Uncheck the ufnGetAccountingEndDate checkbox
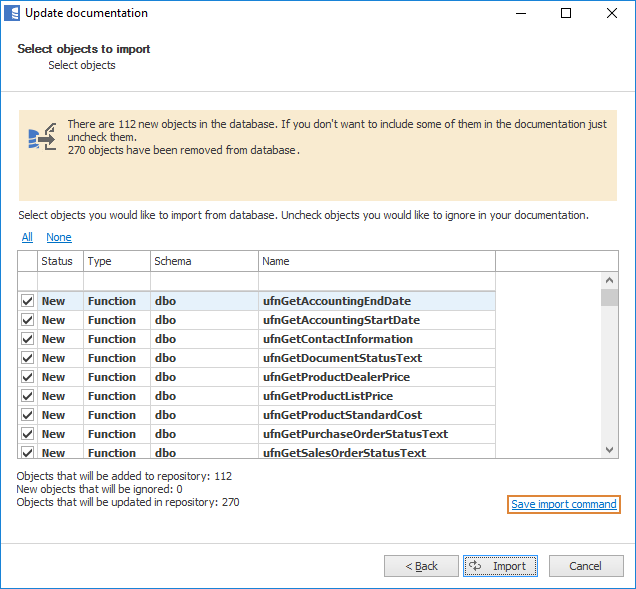This screenshot has height=589, width=636. click(27, 301)
